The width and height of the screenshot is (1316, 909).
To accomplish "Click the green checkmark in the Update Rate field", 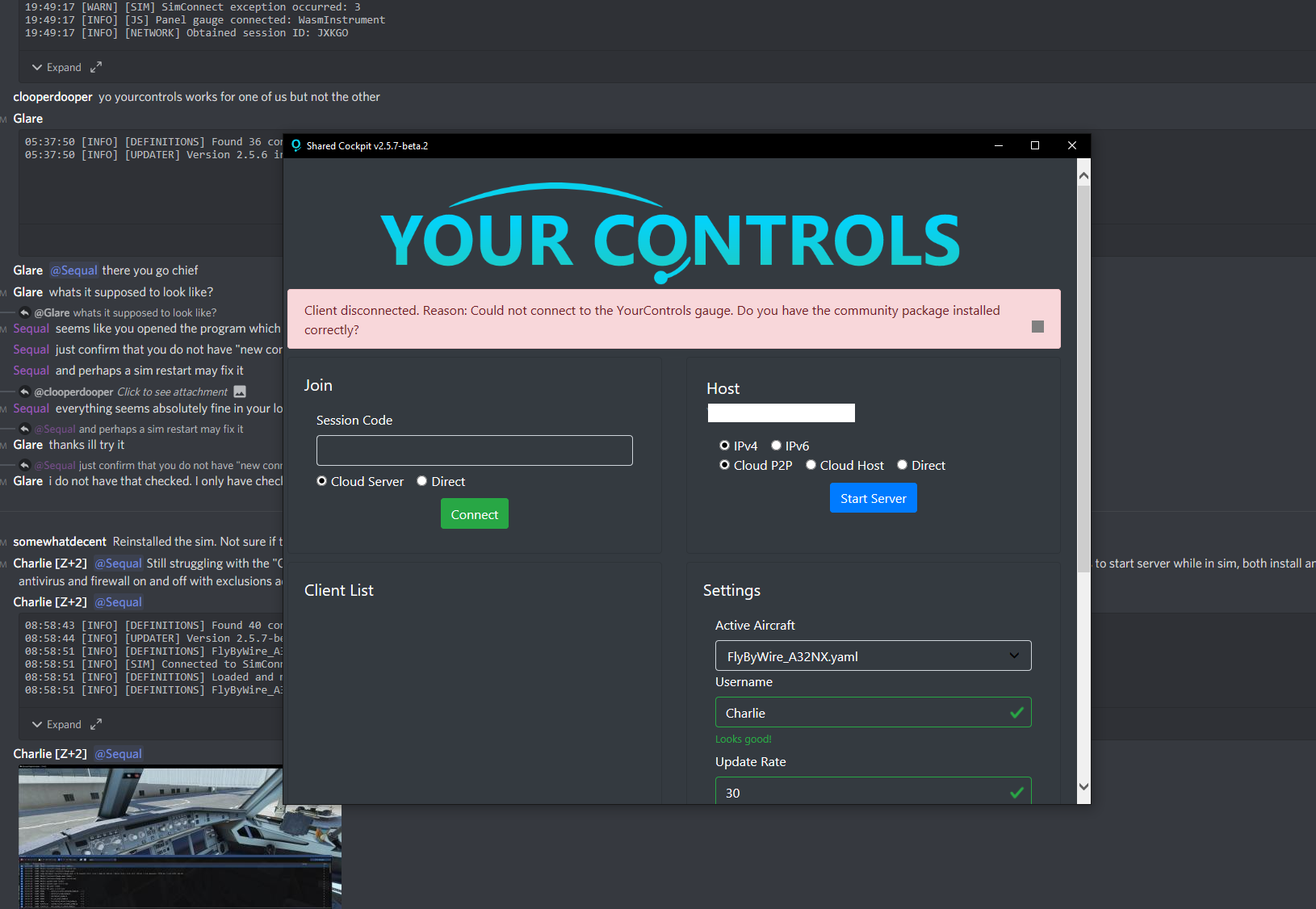I will point(1016,793).
